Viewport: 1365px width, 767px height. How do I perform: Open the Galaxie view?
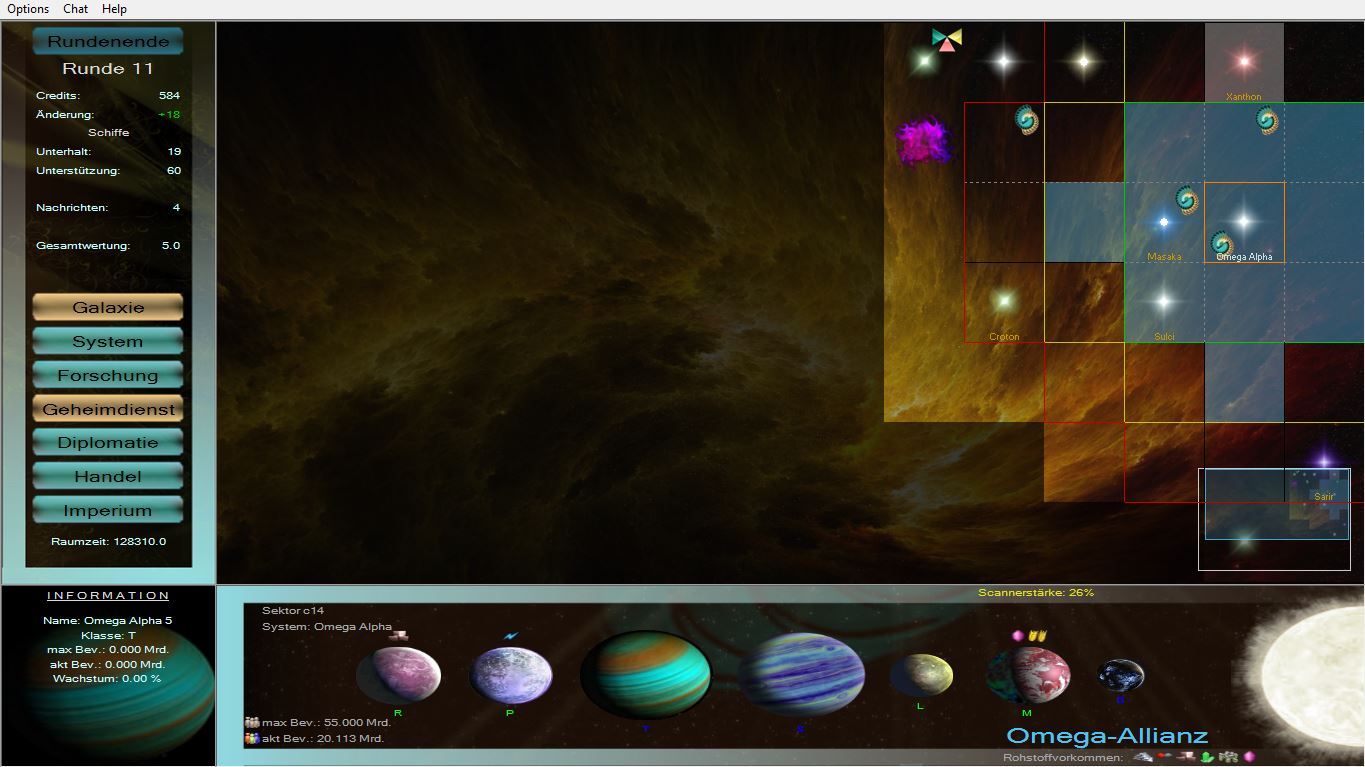point(108,307)
